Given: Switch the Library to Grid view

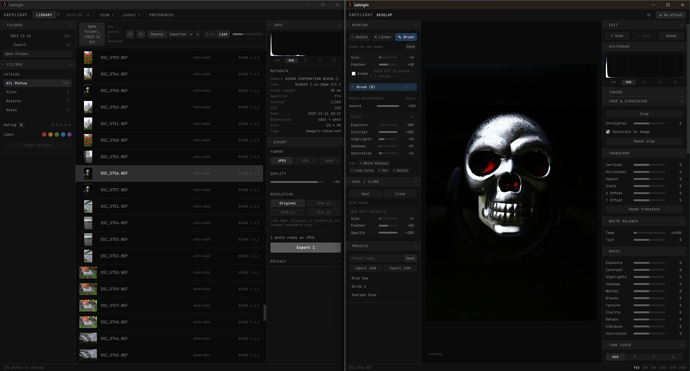Looking at the screenshot, I should point(210,34).
